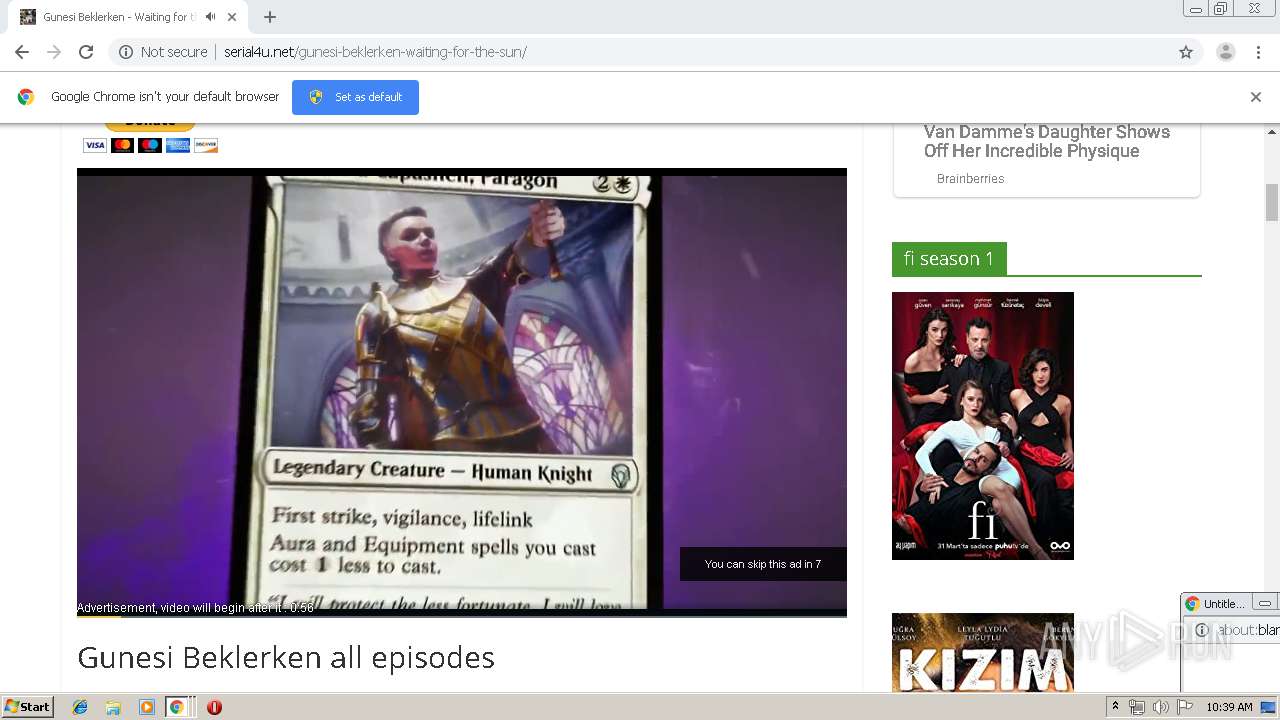Screen dimensions: 1280x720
Task: Open the fi series poster
Action: click(983, 426)
